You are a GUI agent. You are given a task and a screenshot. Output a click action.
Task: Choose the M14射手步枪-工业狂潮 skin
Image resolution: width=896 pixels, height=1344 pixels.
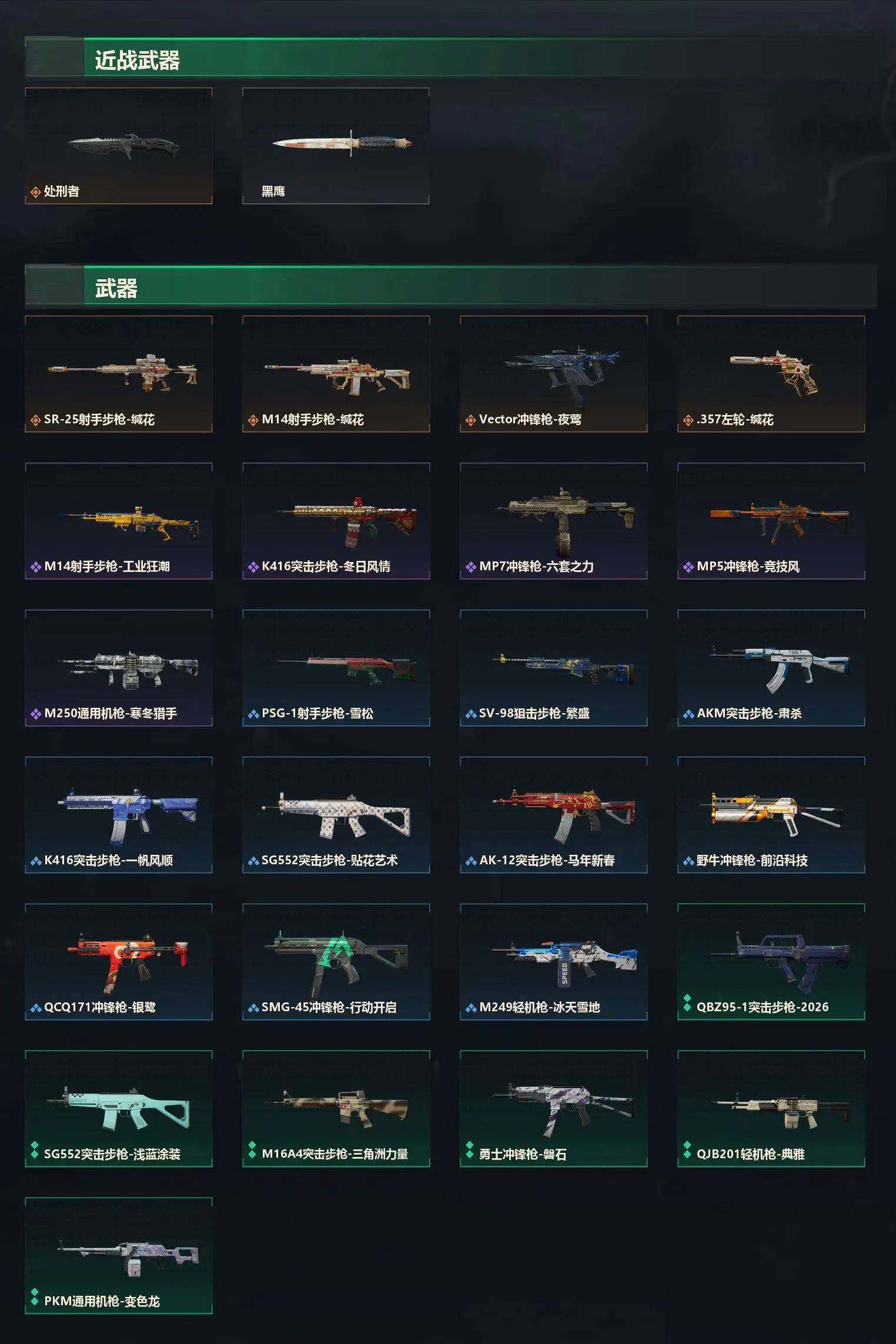[x=119, y=521]
